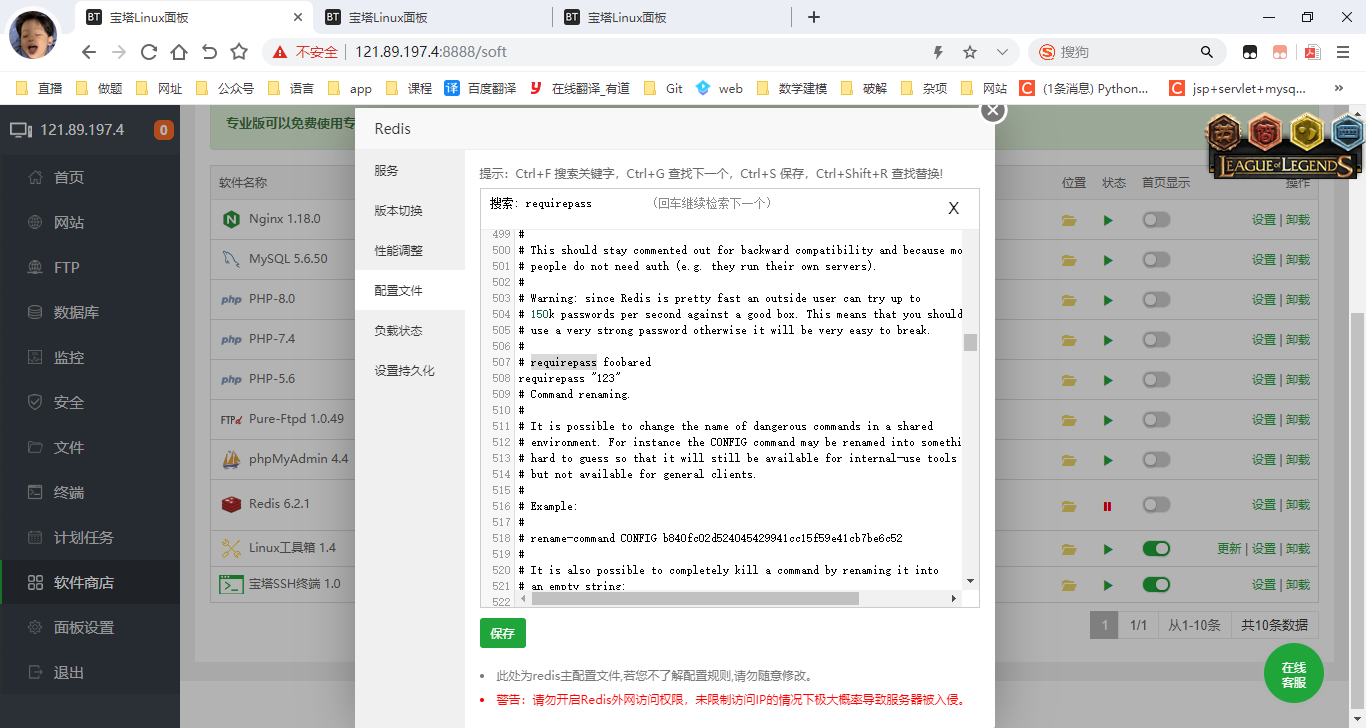1366x728 pixels.
Task: Bookmark this page with star icon
Action: [x=969, y=52]
